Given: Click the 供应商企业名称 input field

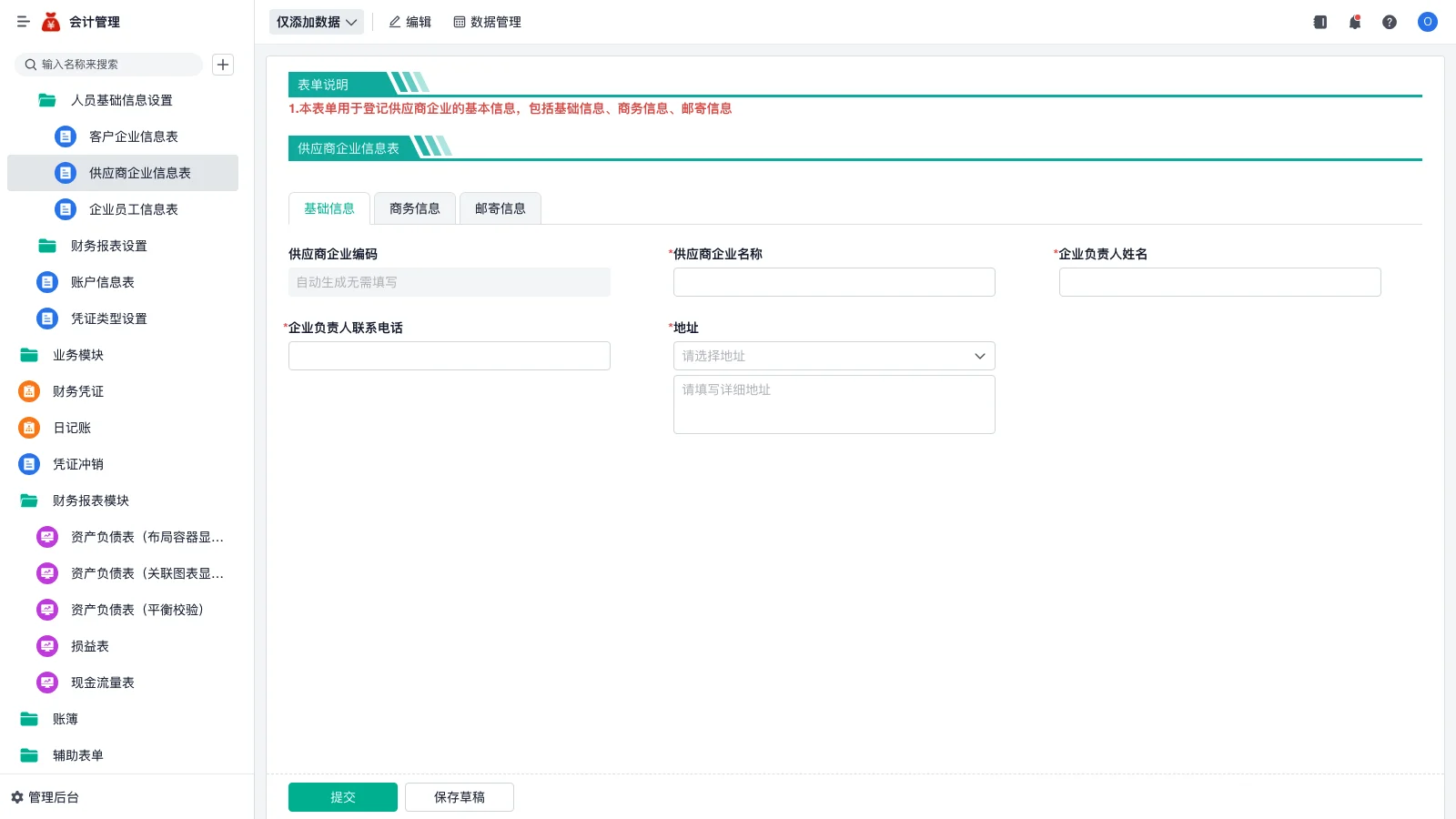Looking at the screenshot, I should click(834, 282).
